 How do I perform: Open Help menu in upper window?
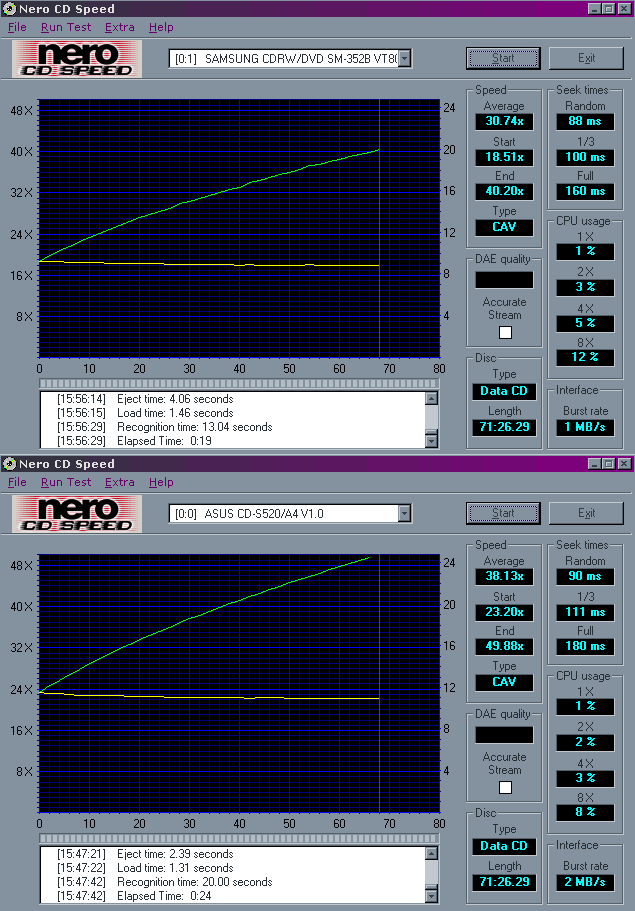click(161, 27)
